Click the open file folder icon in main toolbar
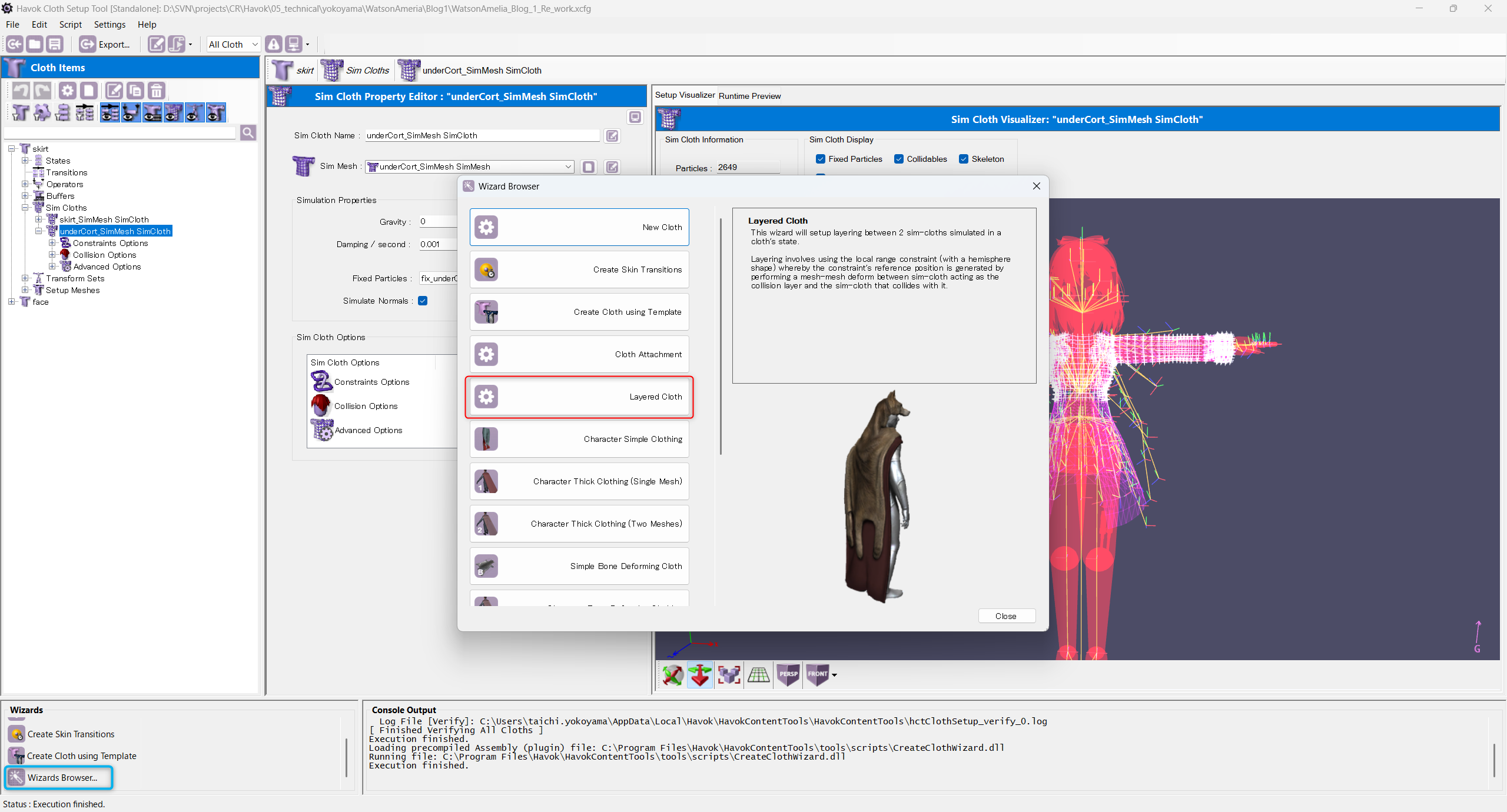 pos(35,44)
